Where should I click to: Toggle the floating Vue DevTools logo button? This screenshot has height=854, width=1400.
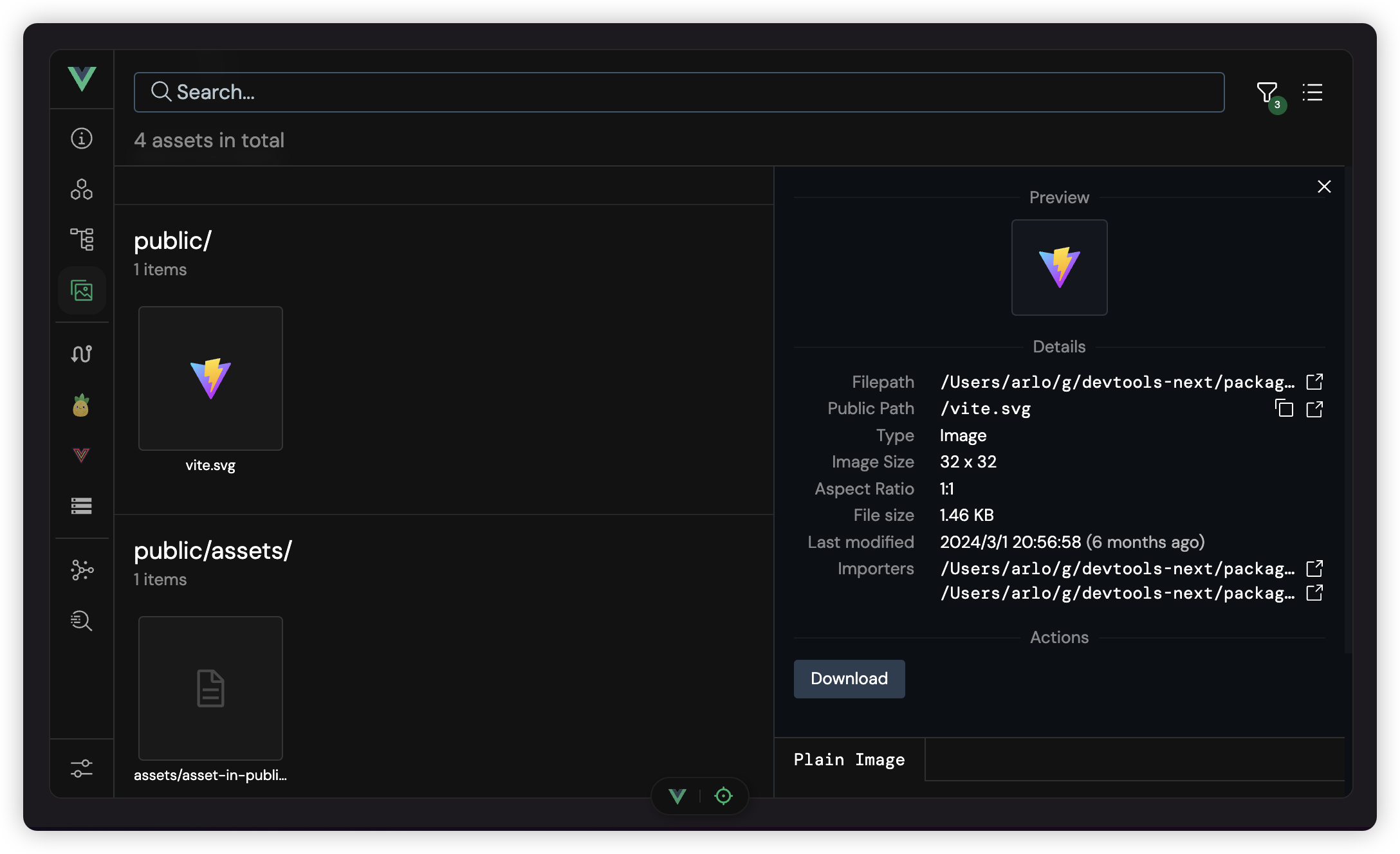[x=677, y=796]
